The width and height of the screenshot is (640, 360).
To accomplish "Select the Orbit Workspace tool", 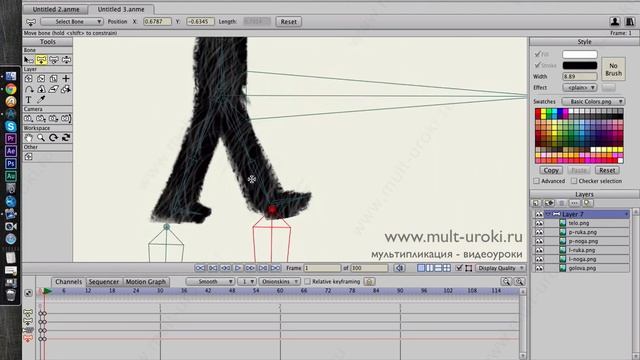I will pos(66,138).
